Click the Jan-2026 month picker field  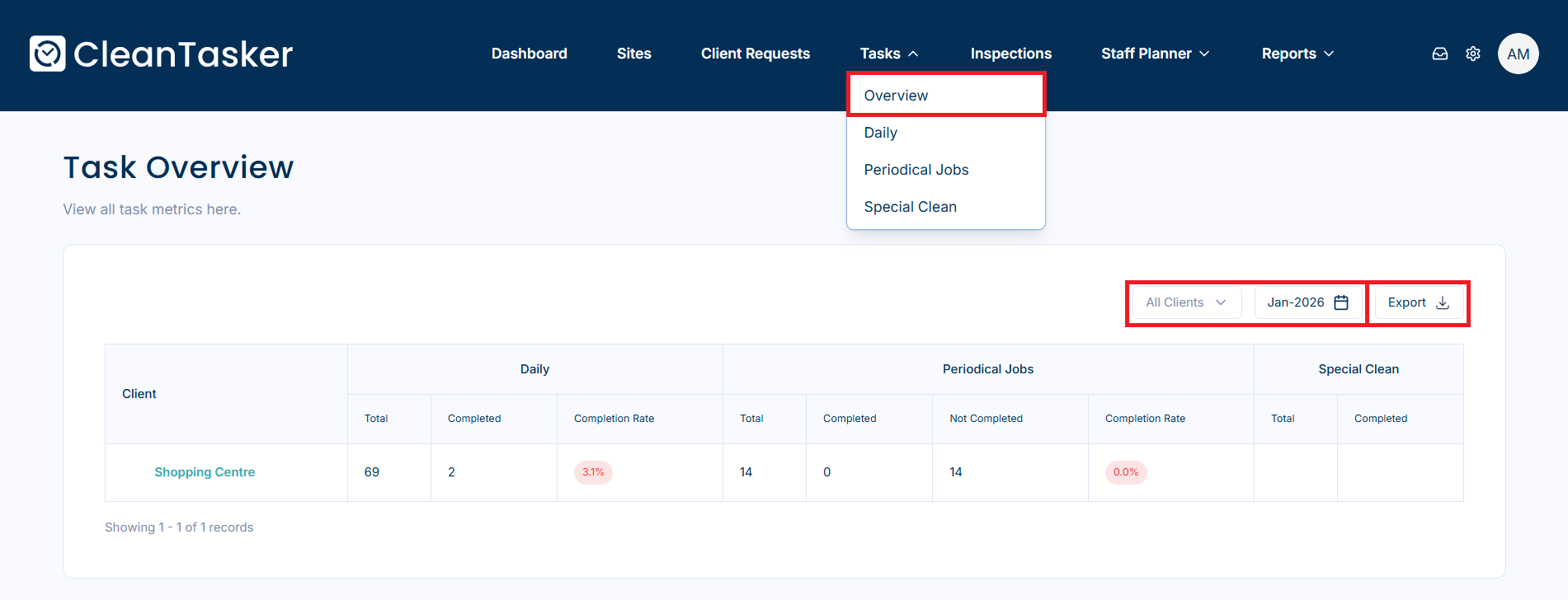click(x=1296, y=302)
